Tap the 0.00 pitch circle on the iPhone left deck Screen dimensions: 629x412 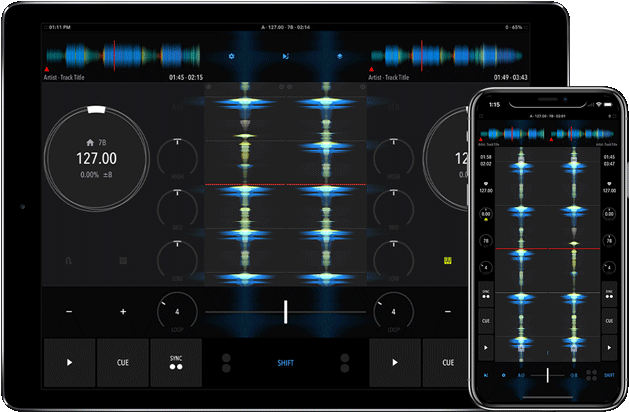pyautogui.click(x=486, y=214)
